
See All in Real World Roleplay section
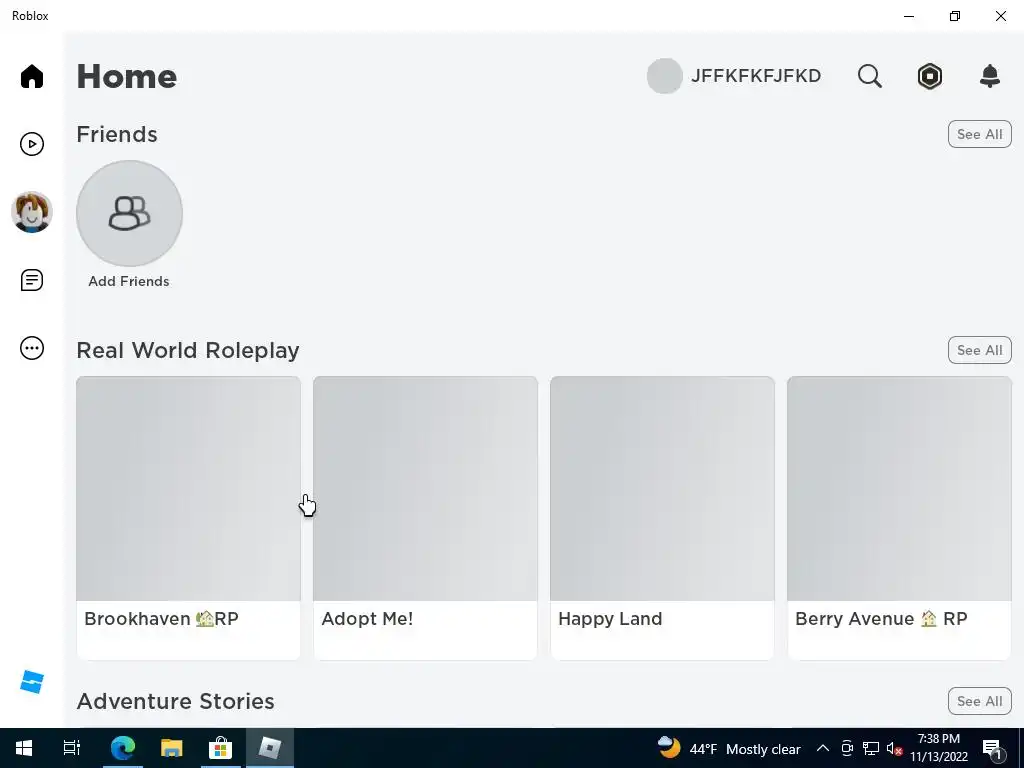(x=979, y=350)
